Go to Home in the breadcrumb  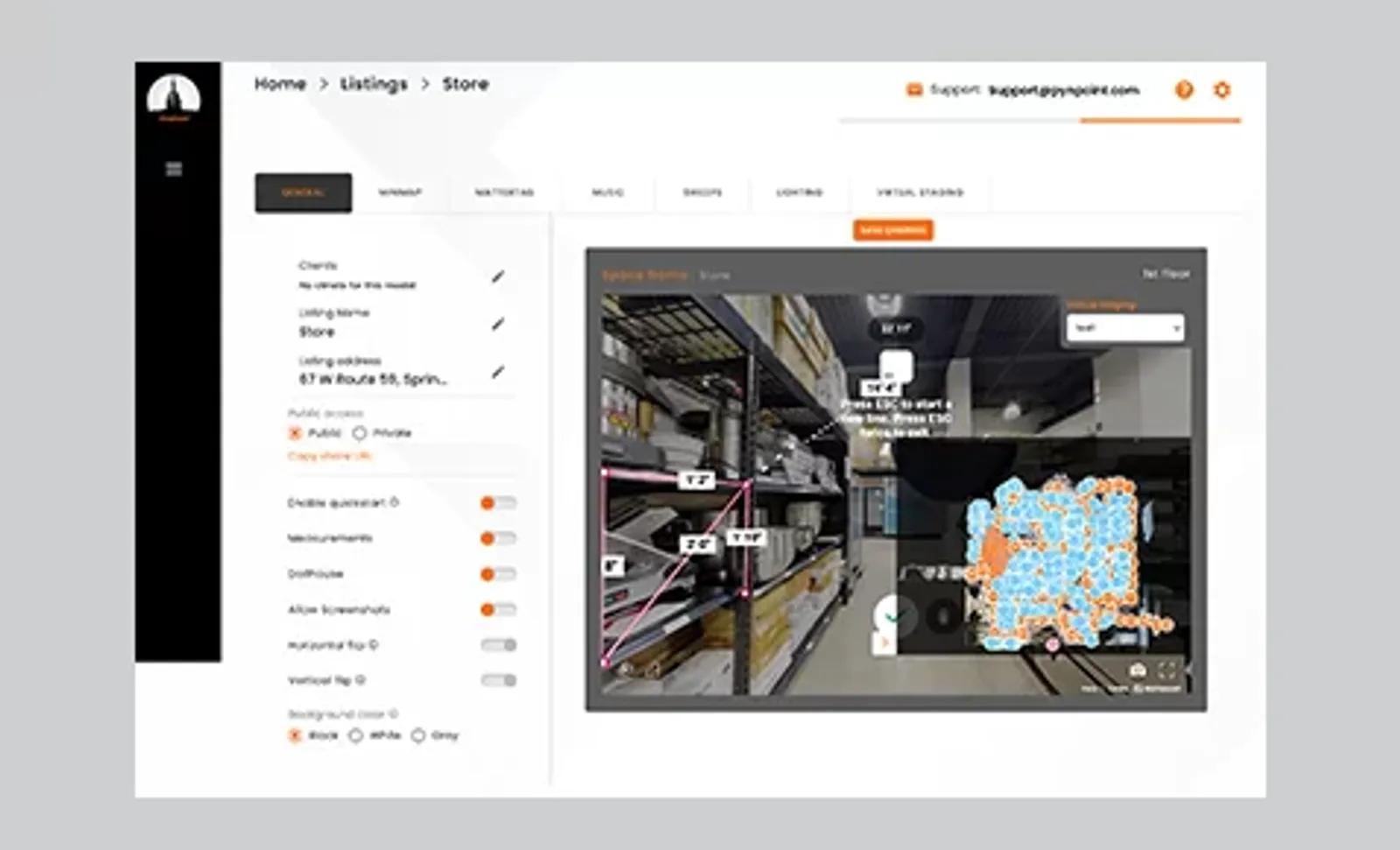(x=280, y=84)
